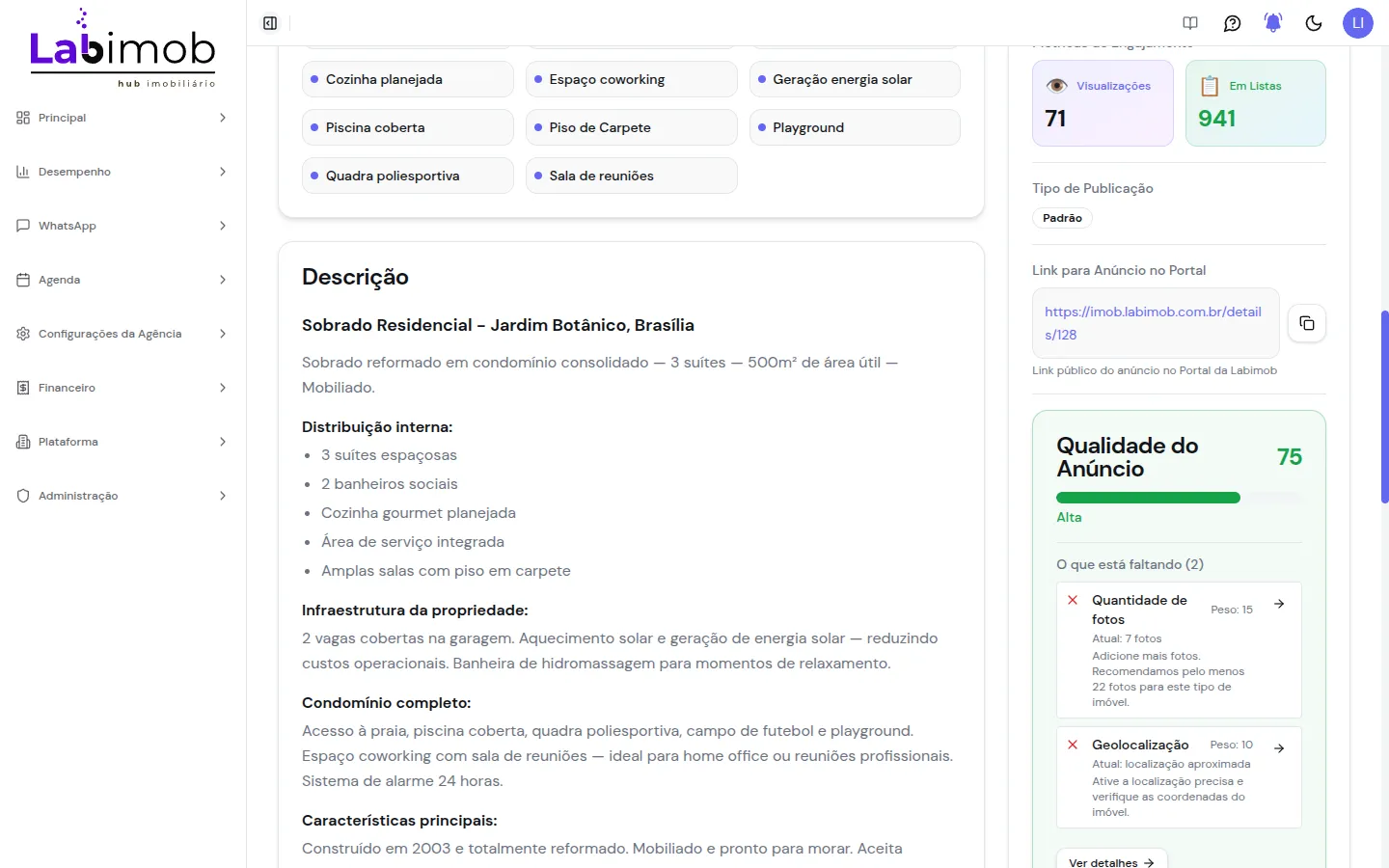Select the Piso de Carpete tag
Viewport: 1389px width, 868px height.
click(x=631, y=127)
